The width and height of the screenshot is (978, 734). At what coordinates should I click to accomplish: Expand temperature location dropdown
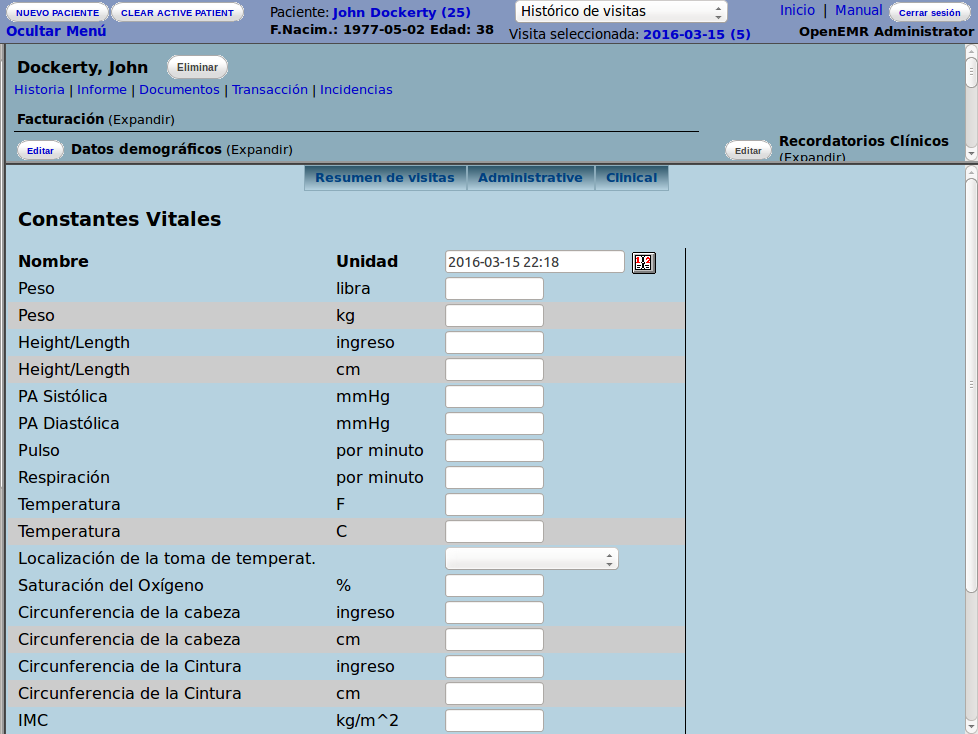click(x=531, y=559)
